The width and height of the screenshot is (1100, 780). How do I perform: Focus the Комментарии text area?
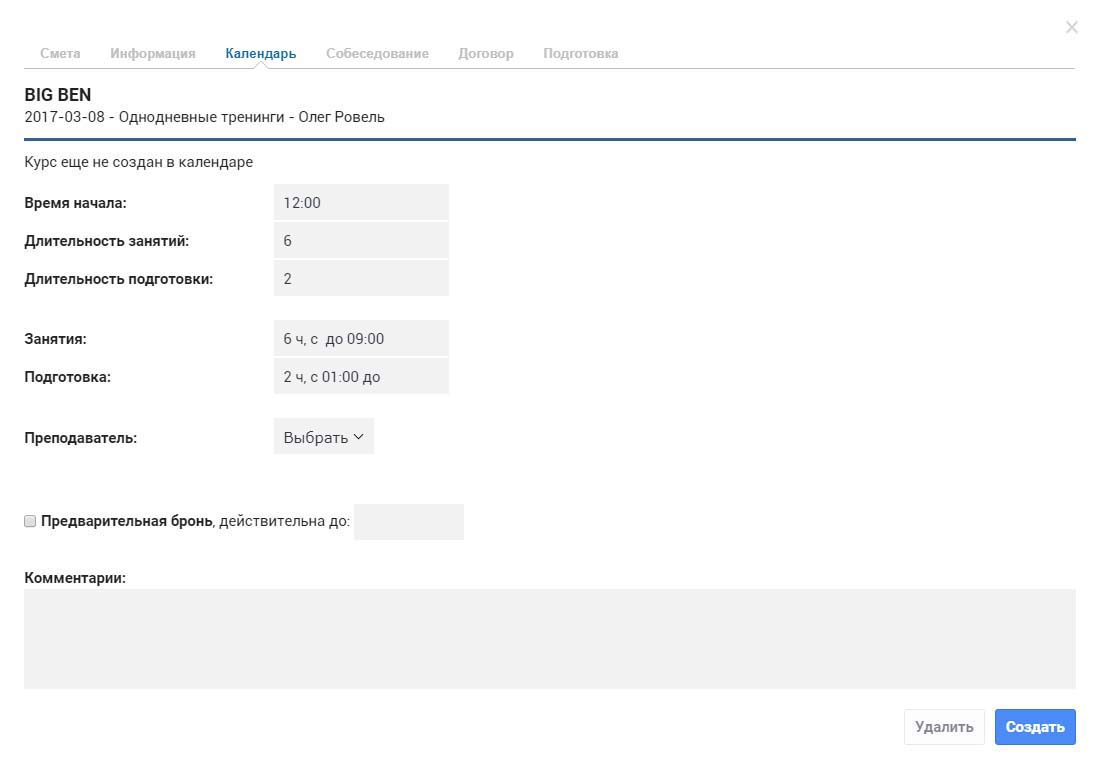(550, 639)
